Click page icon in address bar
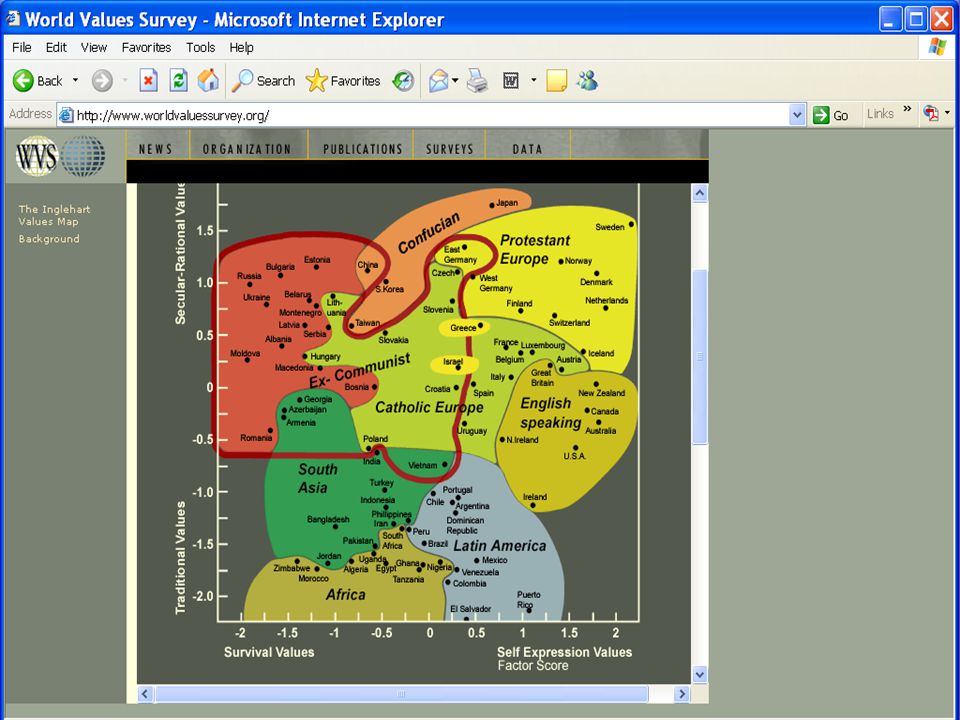The image size is (960, 720). [66, 115]
